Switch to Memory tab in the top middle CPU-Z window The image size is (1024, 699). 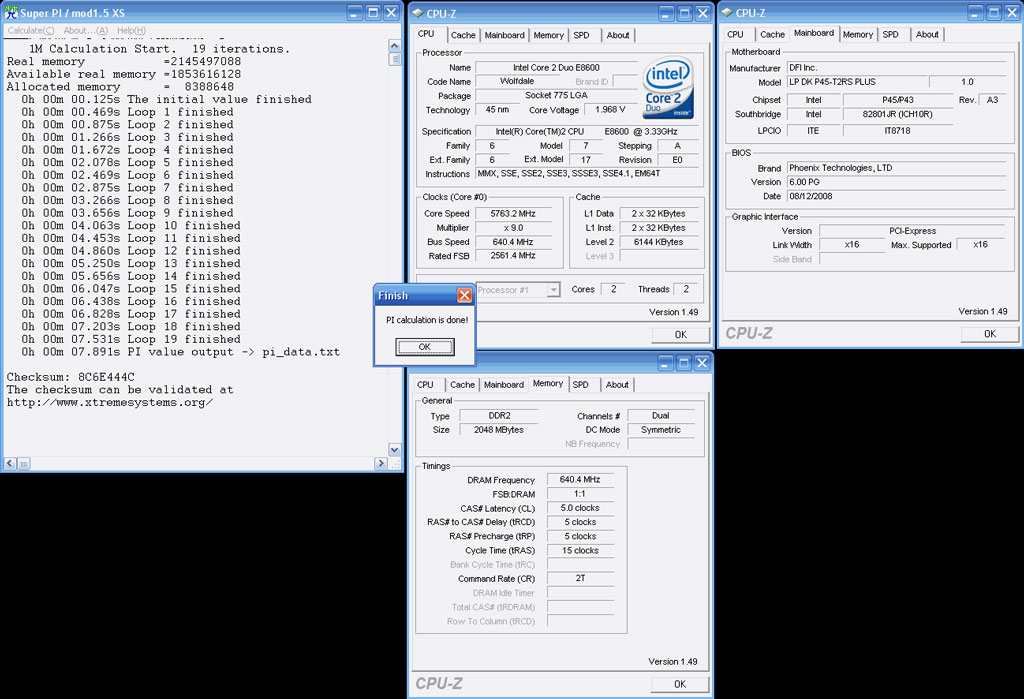(x=549, y=35)
